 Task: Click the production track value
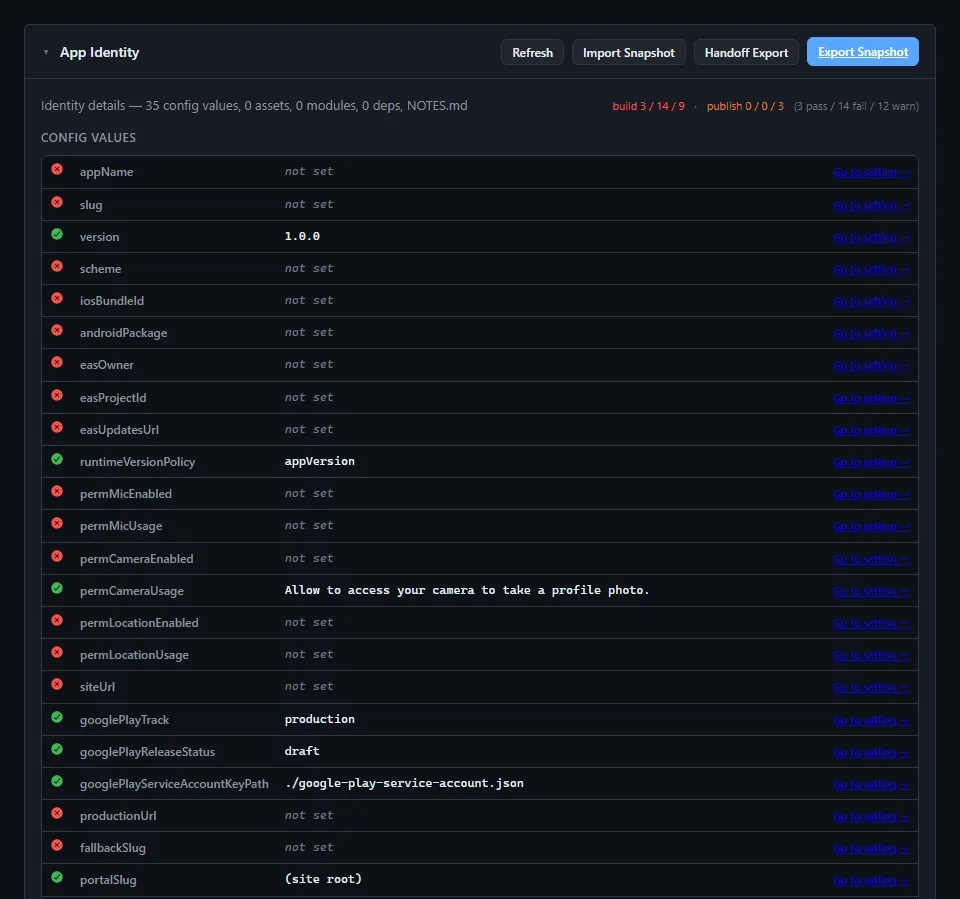point(319,719)
